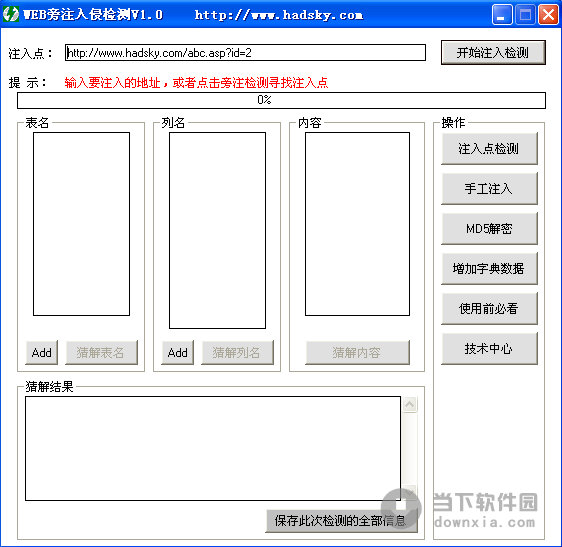Screen dimensions: 562x547
Task: Open 注入点检测 operation
Action: (x=489, y=149)
